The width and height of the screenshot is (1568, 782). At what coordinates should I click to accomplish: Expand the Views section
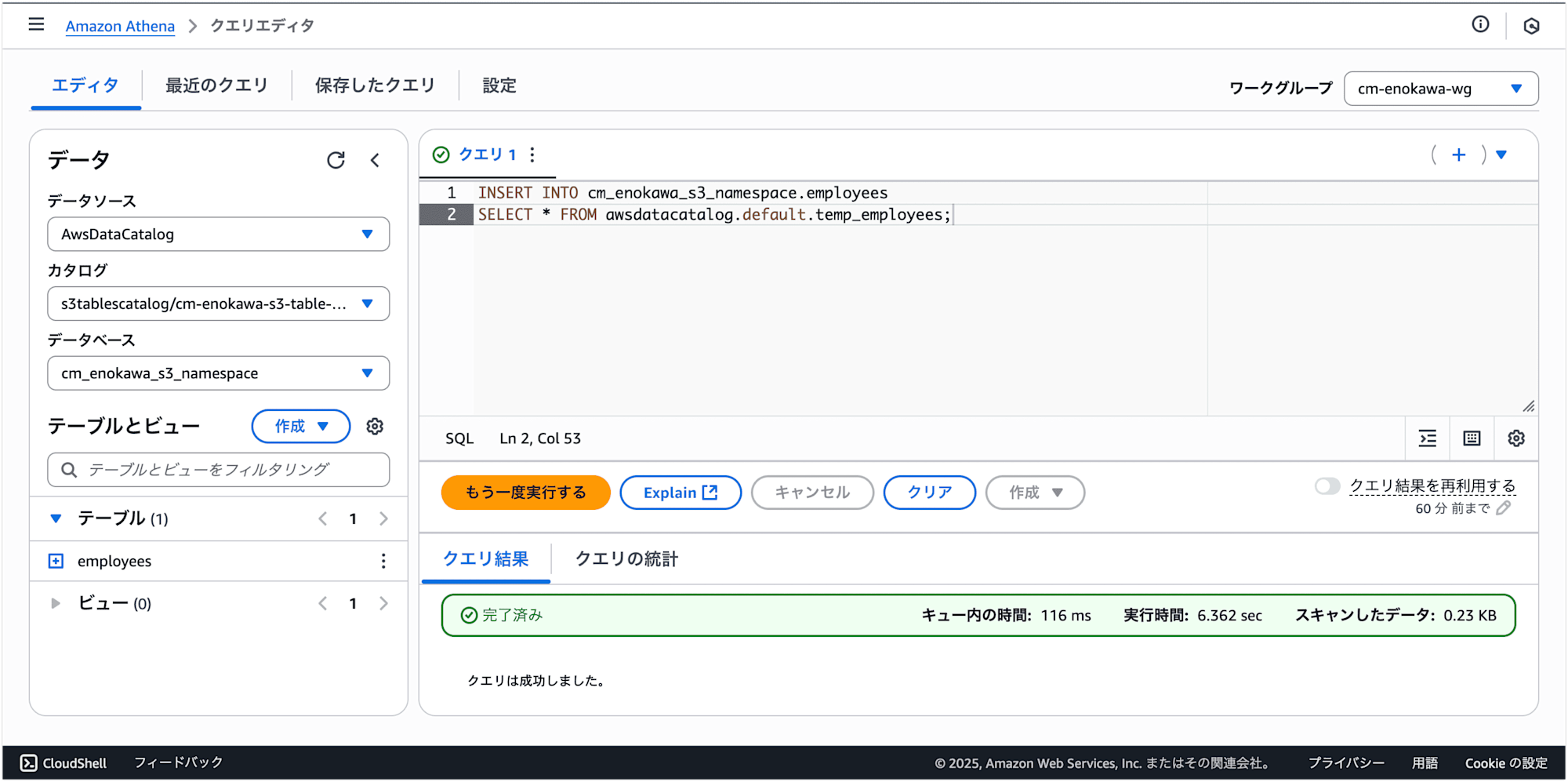pyautogui.click(x=56, y=603)
